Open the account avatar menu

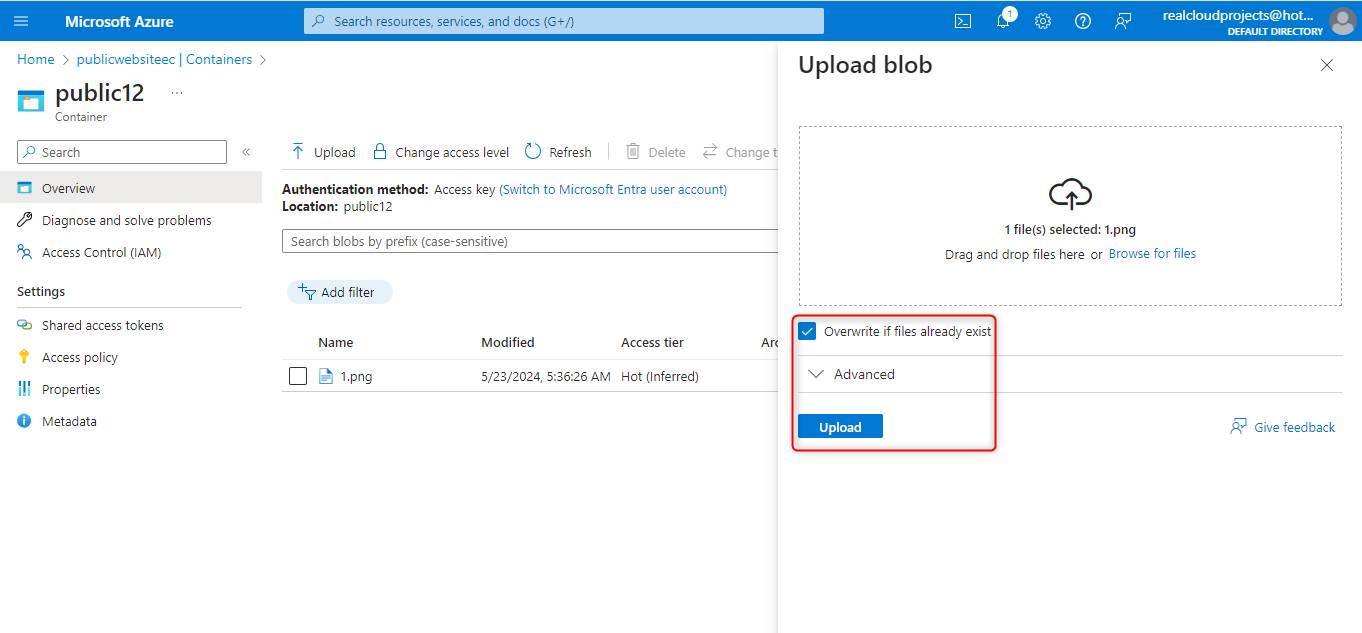point(1342,21)
